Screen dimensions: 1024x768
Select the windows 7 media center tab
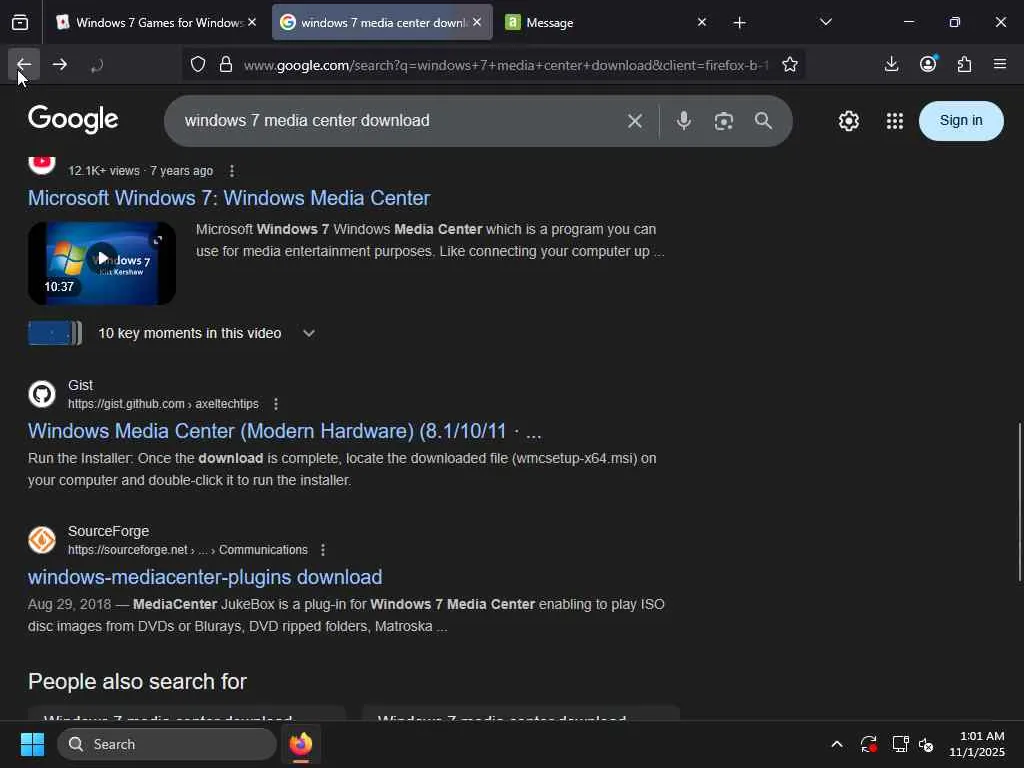(x=382, y=23)
